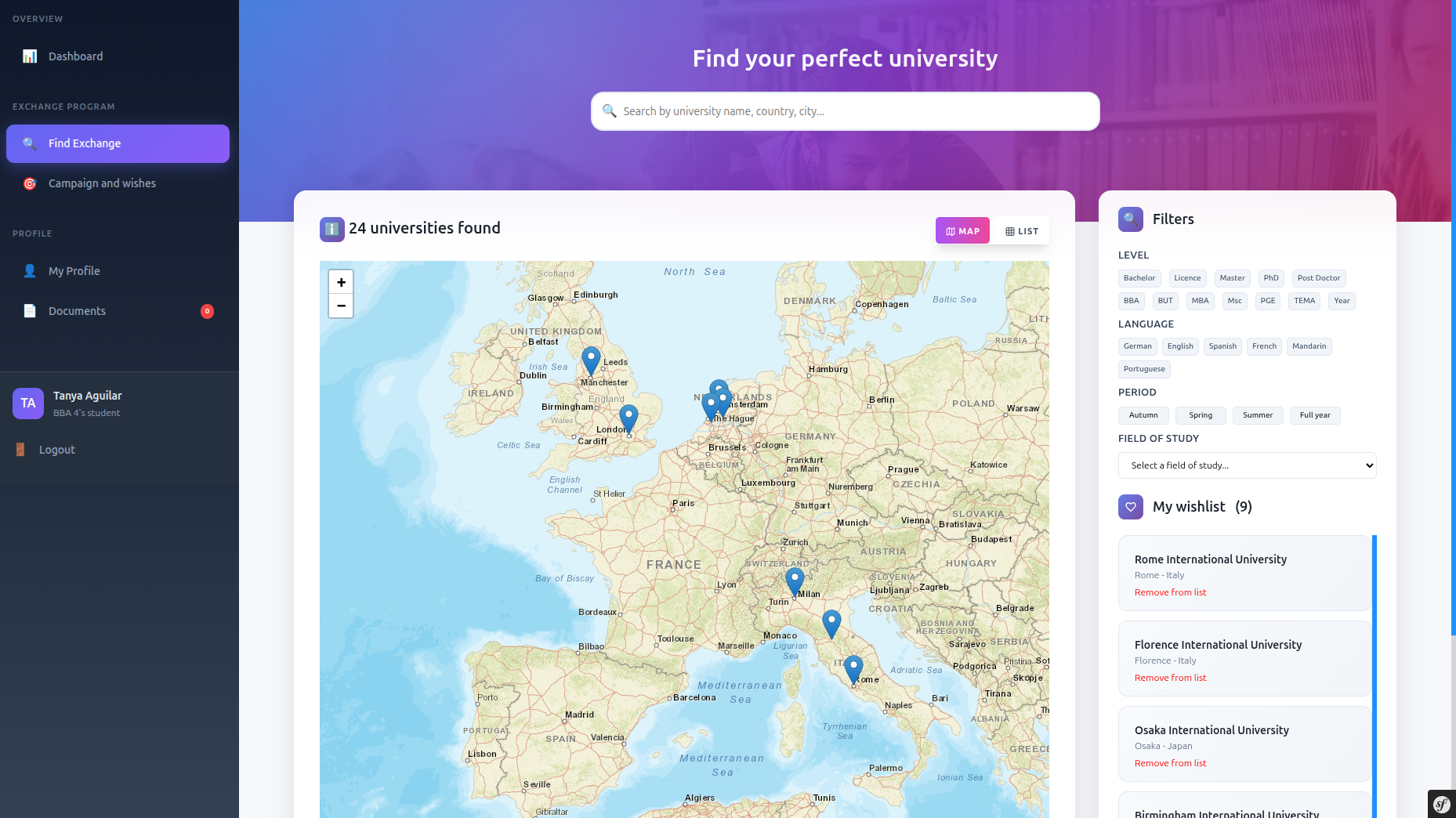Toggle the Licence level filter
The width and height of the screenshot is (1456, 818).
[x=1187, y=278]
